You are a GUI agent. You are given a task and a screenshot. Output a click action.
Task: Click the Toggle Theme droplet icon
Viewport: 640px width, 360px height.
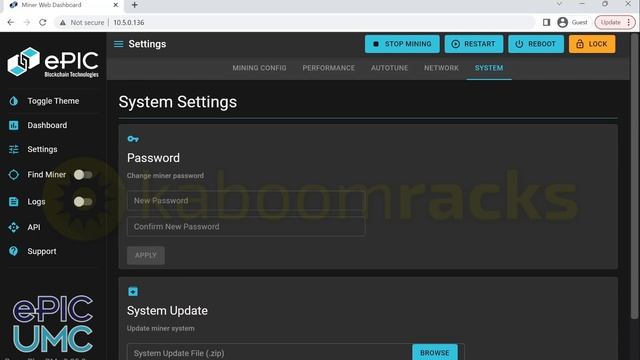point(13,101)
